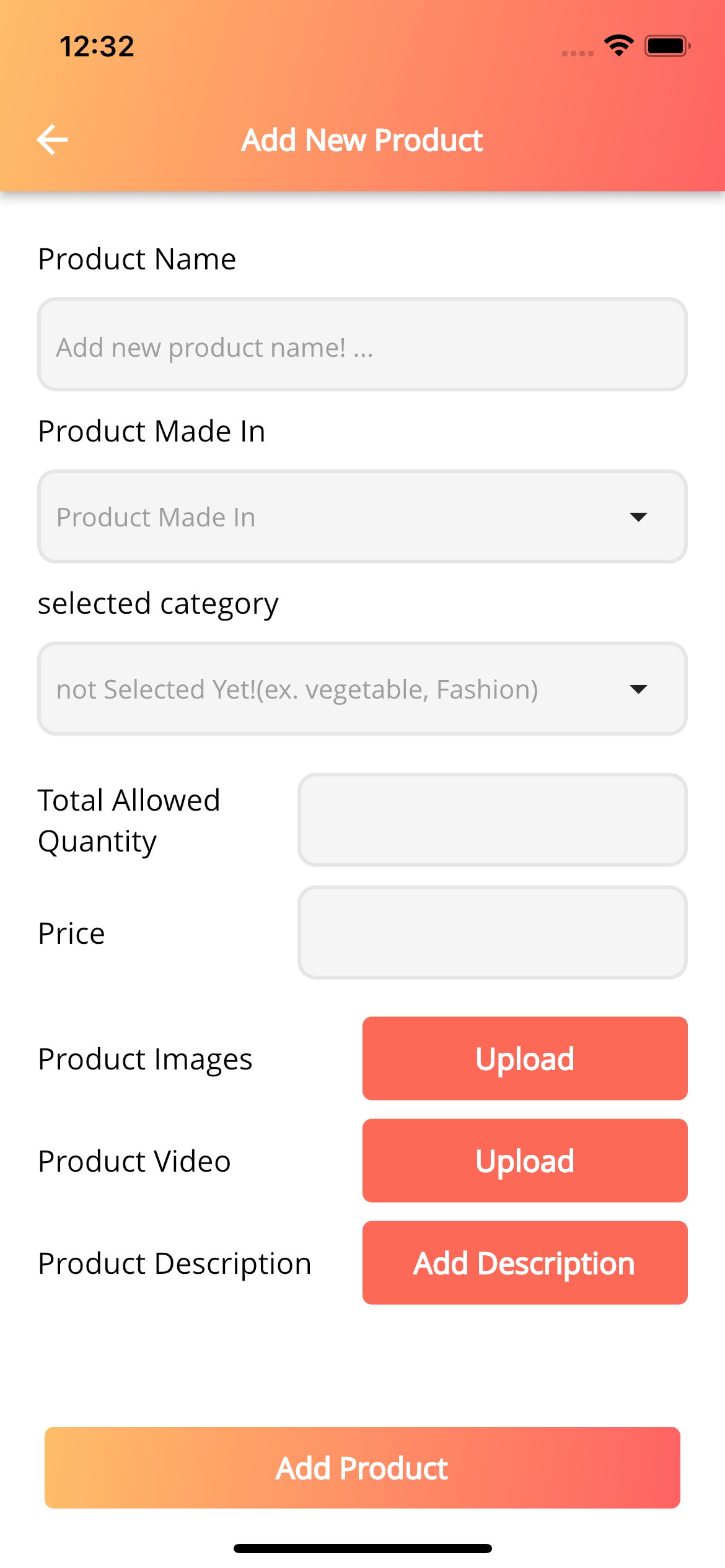Focus the Product Name input field
The image size is (725, 1568).
coord(362,344)
